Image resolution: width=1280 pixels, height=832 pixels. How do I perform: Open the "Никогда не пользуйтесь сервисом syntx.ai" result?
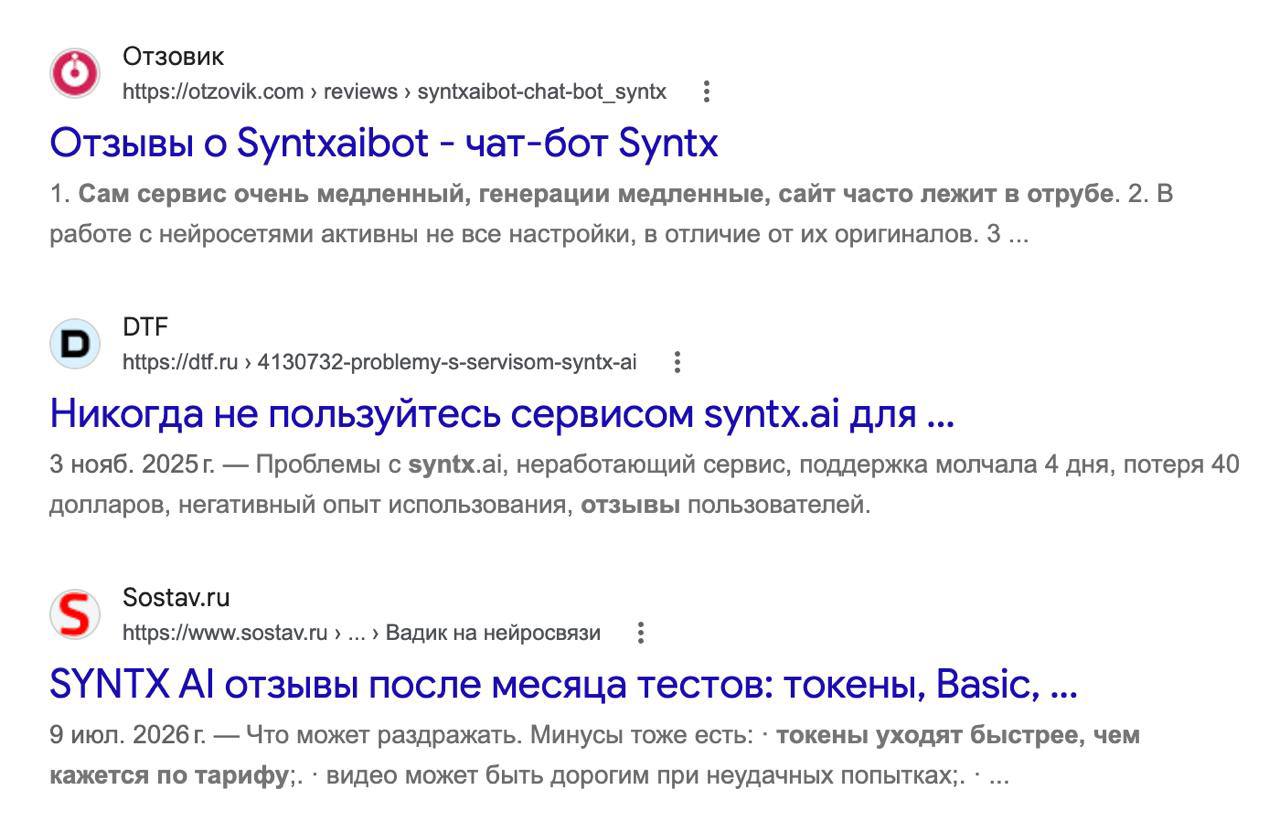click(502, 413)
